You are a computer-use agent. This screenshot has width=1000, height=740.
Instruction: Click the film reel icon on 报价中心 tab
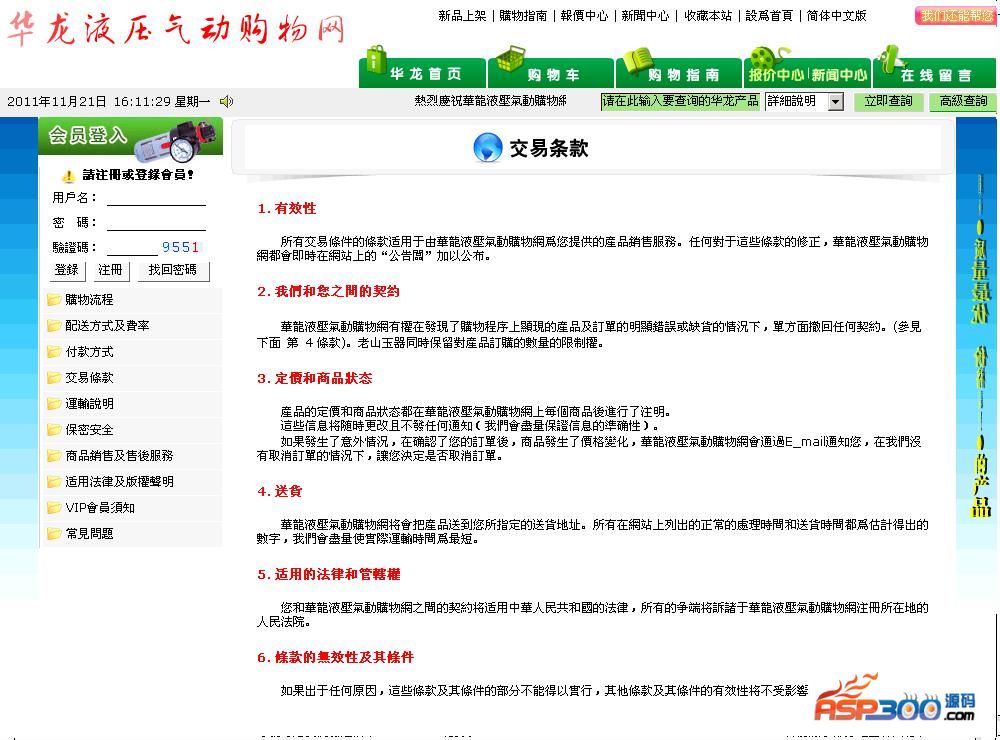769,59
